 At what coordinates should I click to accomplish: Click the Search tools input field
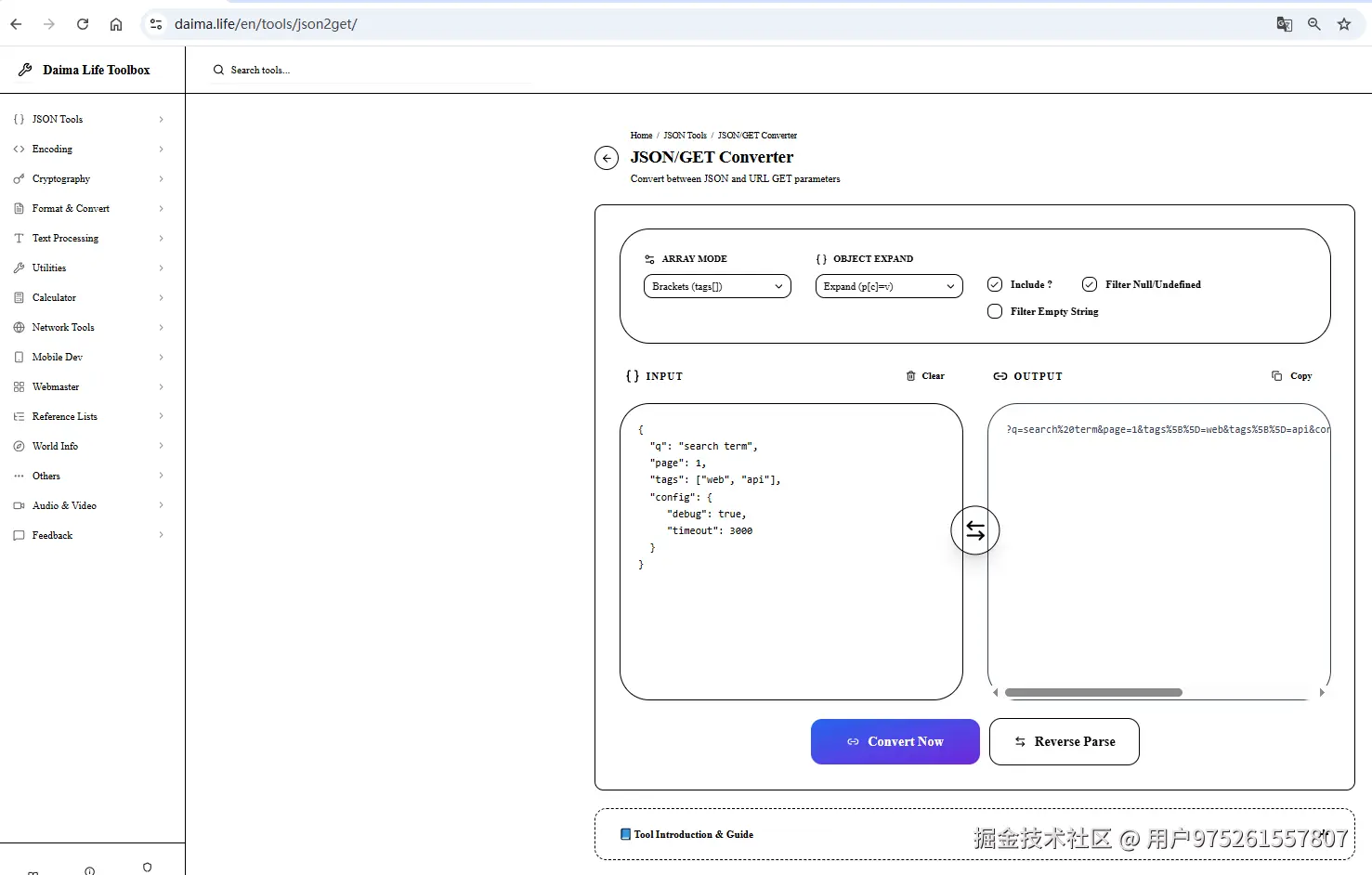click(x=372, y=70)
